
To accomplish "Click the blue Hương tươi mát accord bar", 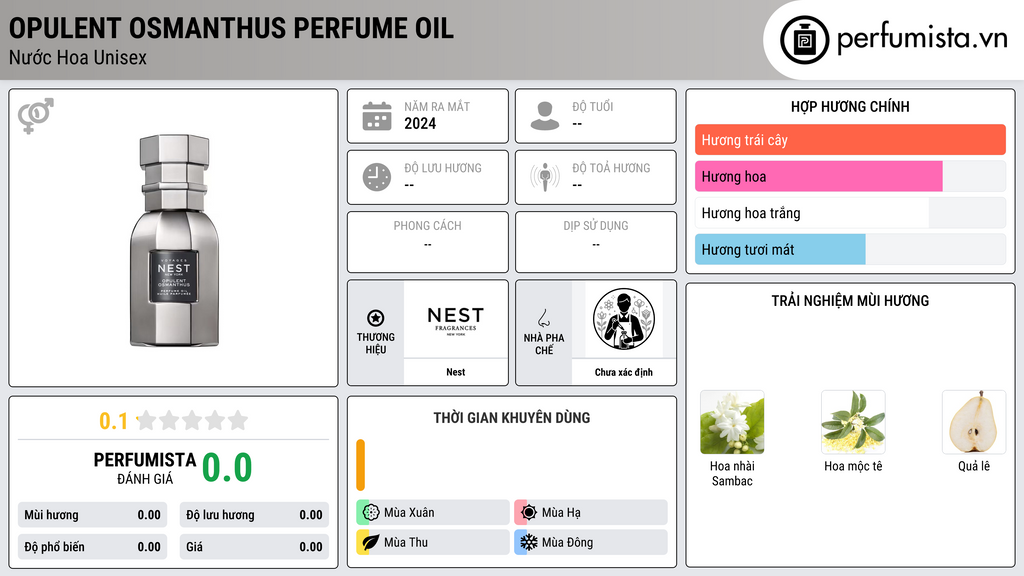I will pyautogui.click(x=780, y=249).
